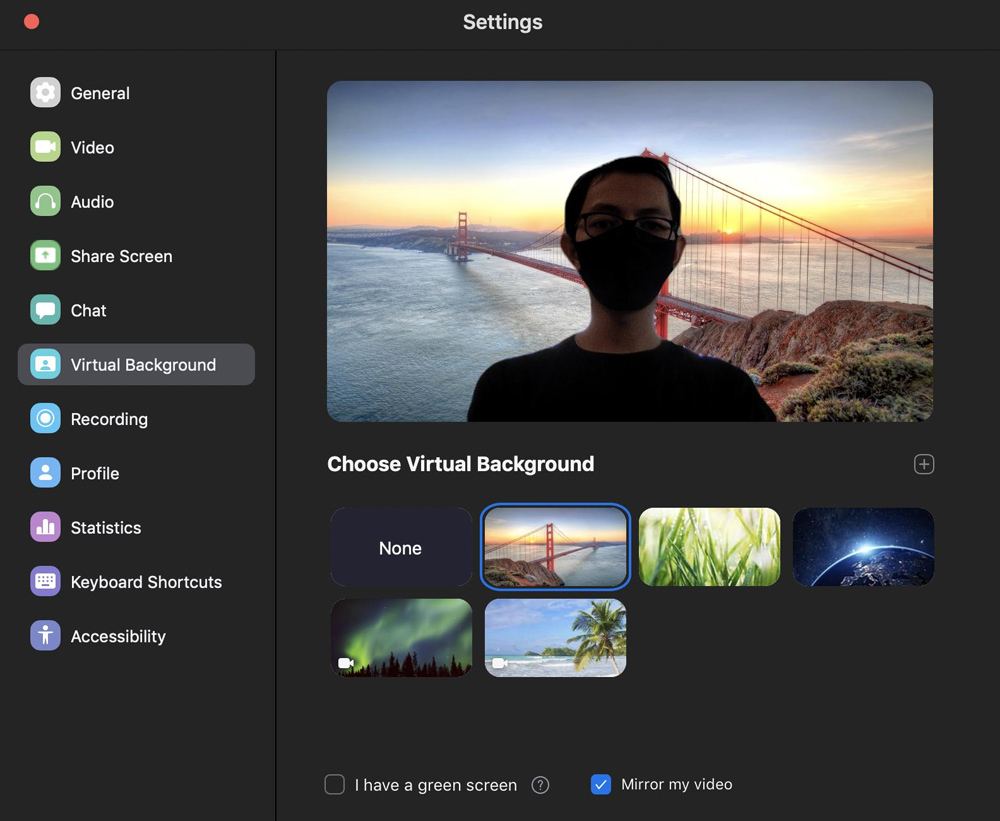
Task: Enable the I have a green screen checkbox
Action: [x=335, y=785]
